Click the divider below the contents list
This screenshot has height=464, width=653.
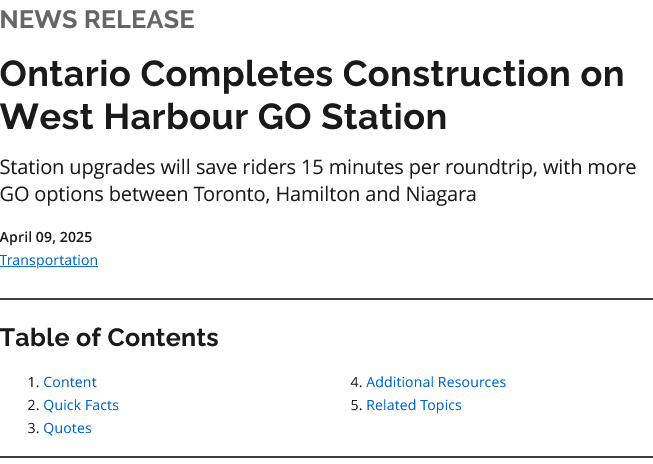point(326,457)
